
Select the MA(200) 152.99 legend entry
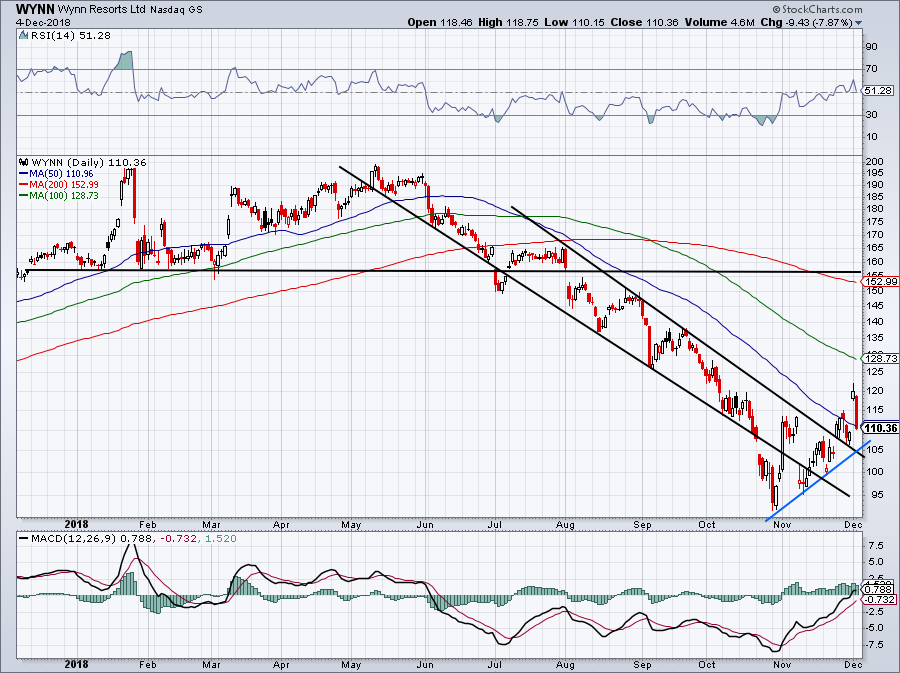[59, 184]
